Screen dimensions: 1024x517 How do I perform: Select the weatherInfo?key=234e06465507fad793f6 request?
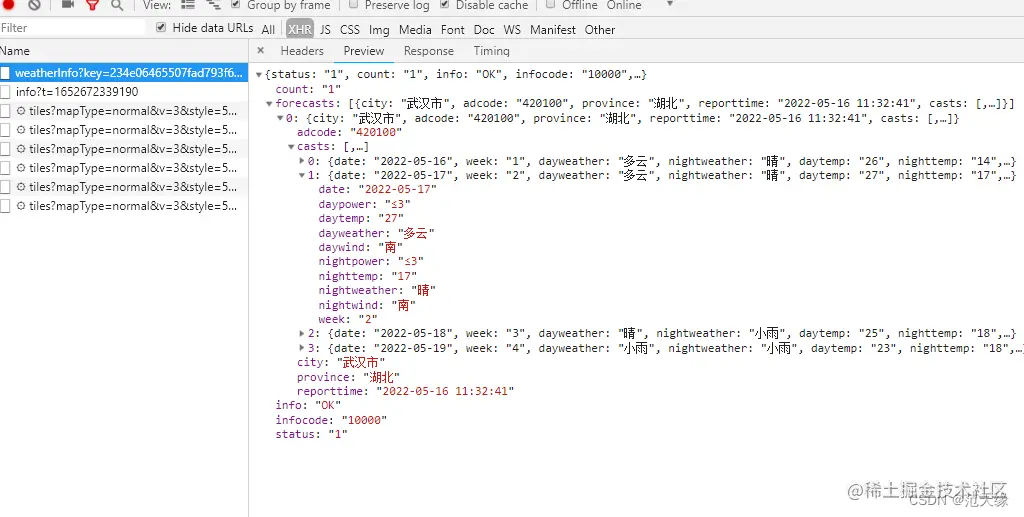[124, 73]
